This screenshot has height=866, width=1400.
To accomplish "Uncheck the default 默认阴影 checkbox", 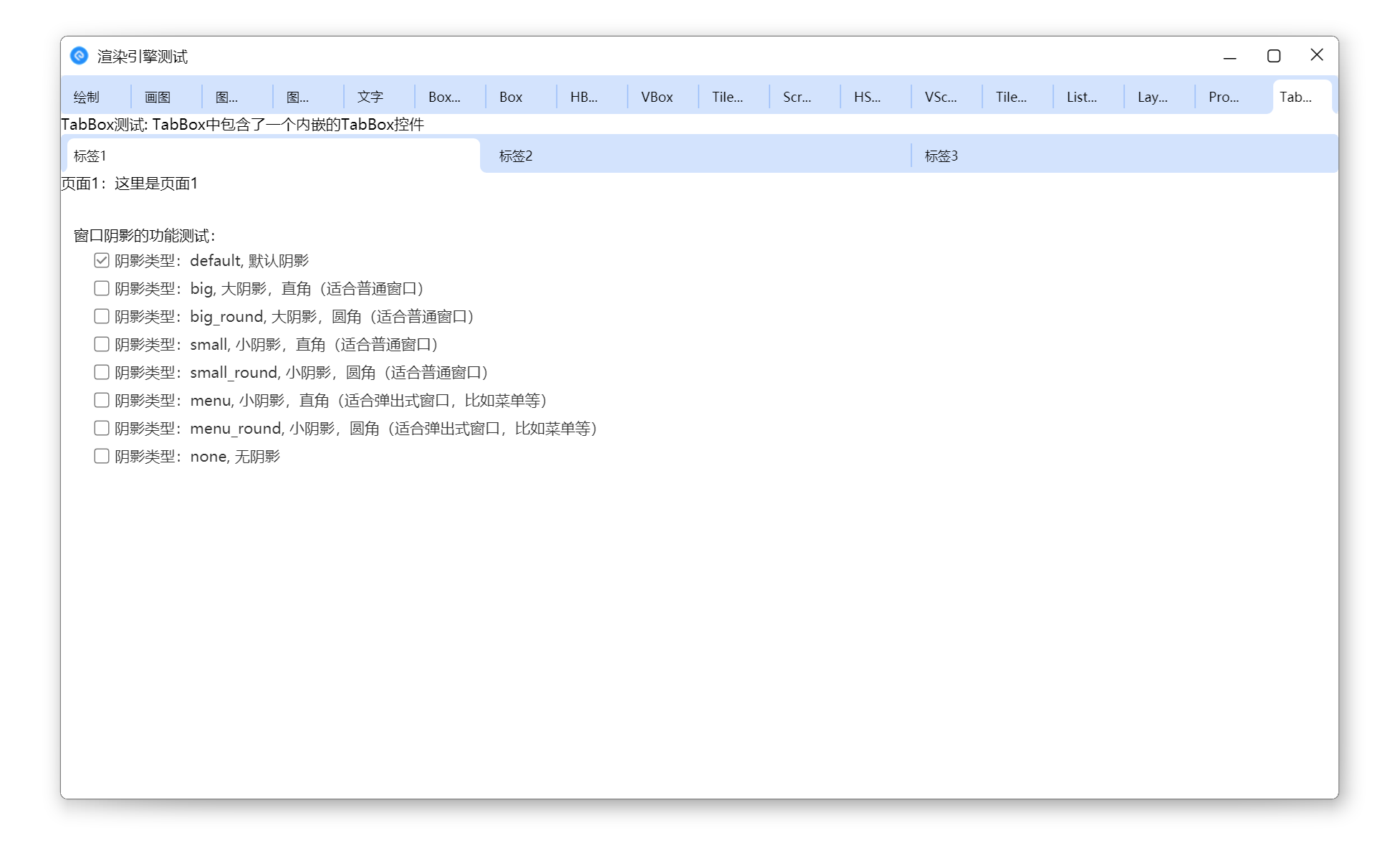I will pyautogui.click(x=101, y=260).
